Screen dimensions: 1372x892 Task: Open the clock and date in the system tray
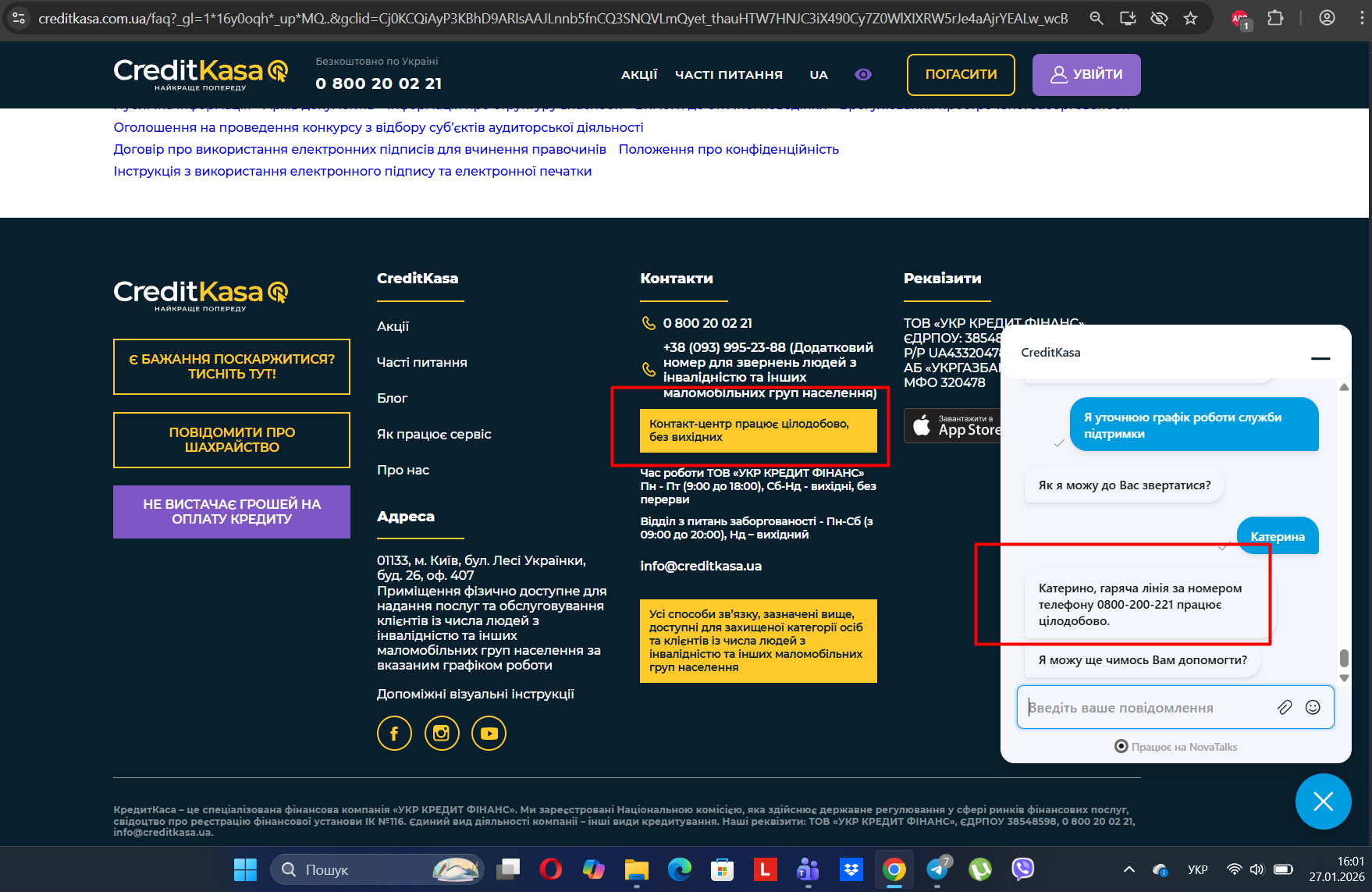(x=1337, y=869)
